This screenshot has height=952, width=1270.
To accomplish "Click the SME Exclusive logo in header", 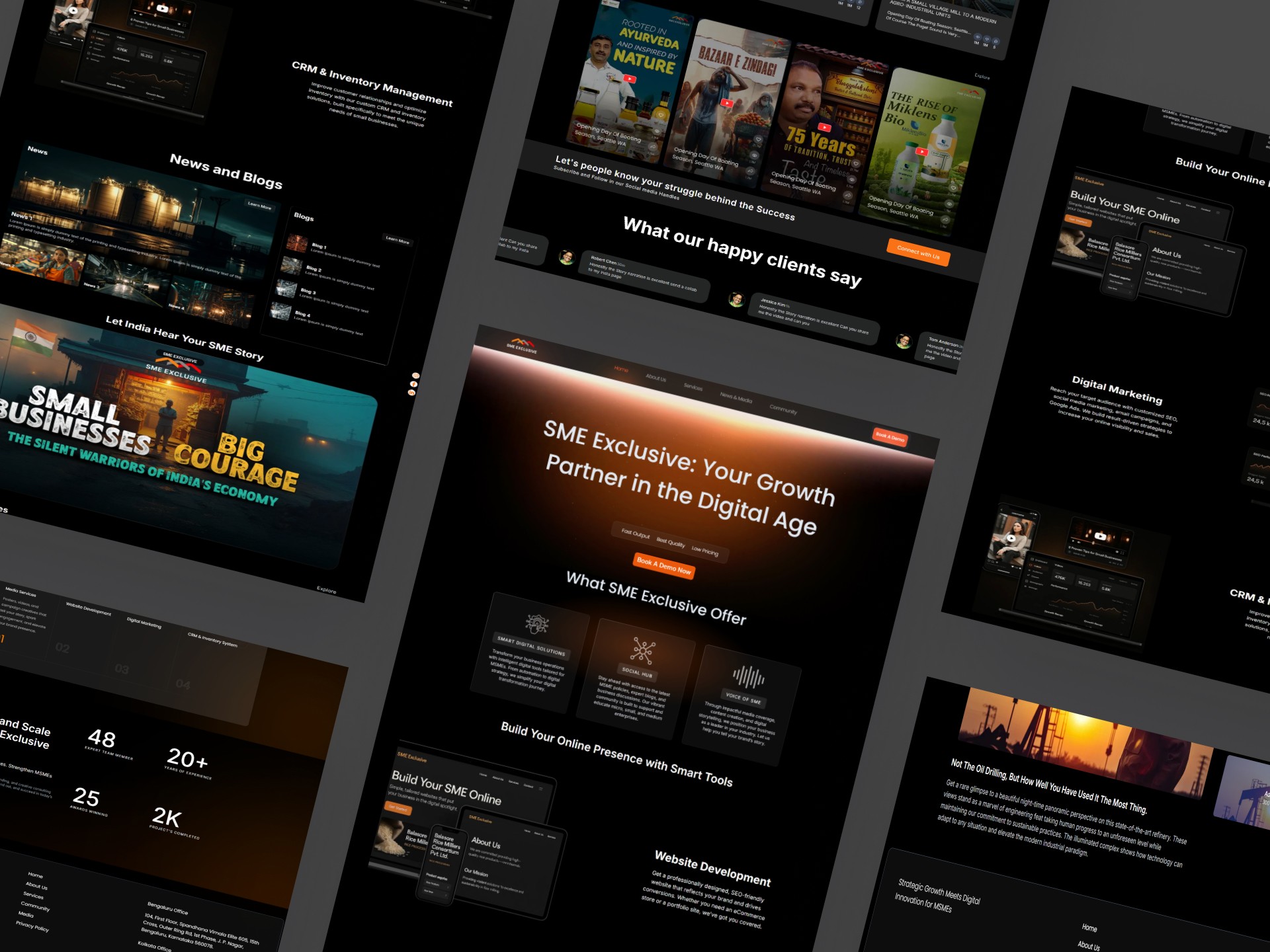I will point(521,346).
